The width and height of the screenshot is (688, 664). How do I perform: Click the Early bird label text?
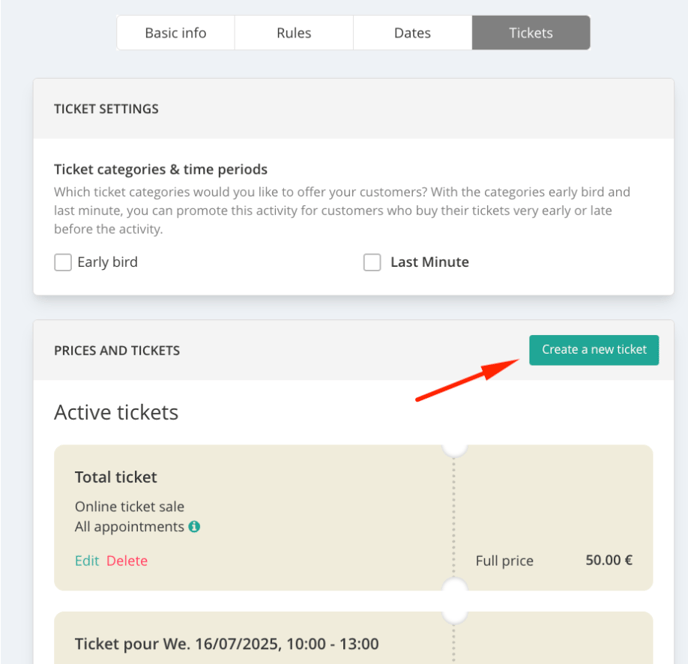click(x=108, y=262)
